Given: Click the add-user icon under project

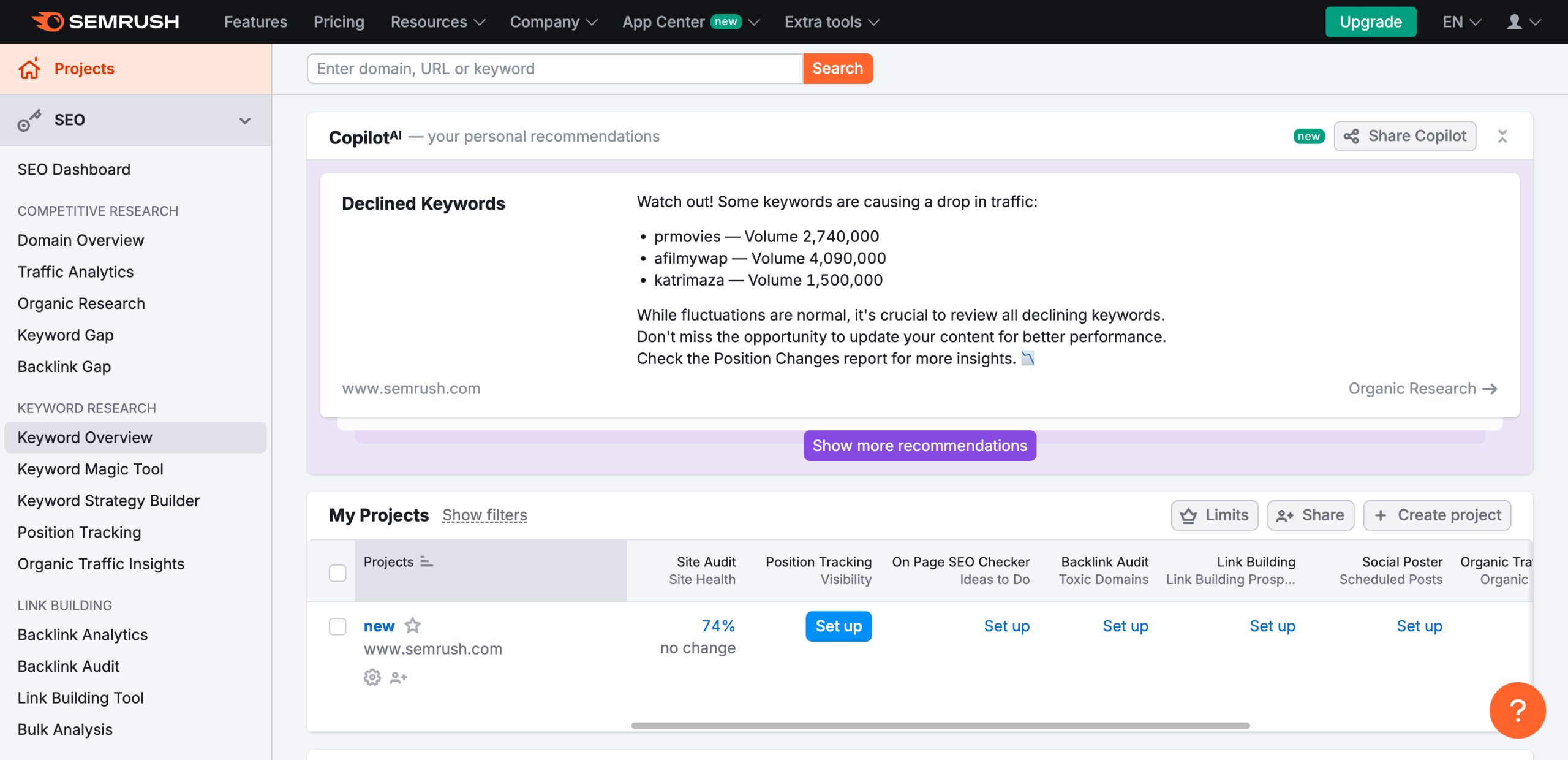Looking at the screenshot, I should tap(399, 677).
